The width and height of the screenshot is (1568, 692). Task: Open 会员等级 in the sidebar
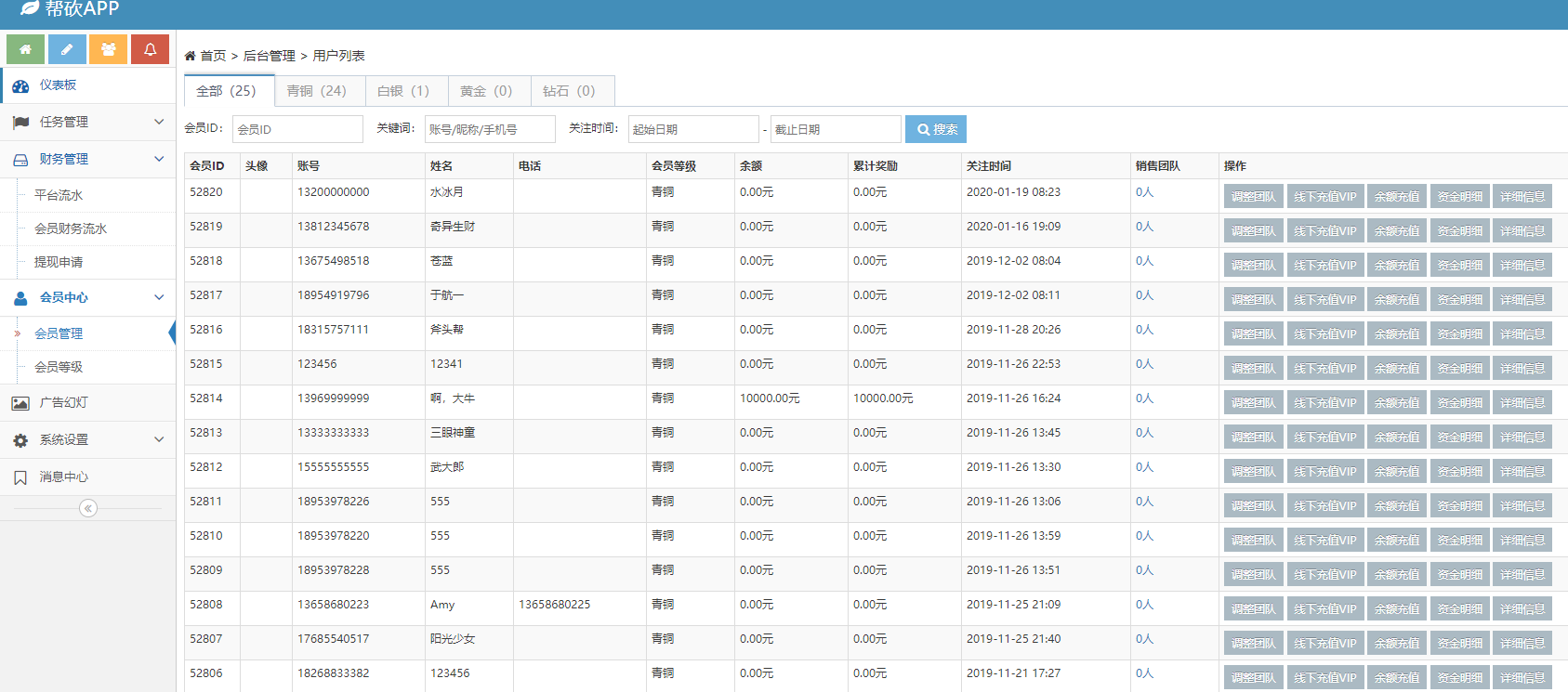coord(59,367)
